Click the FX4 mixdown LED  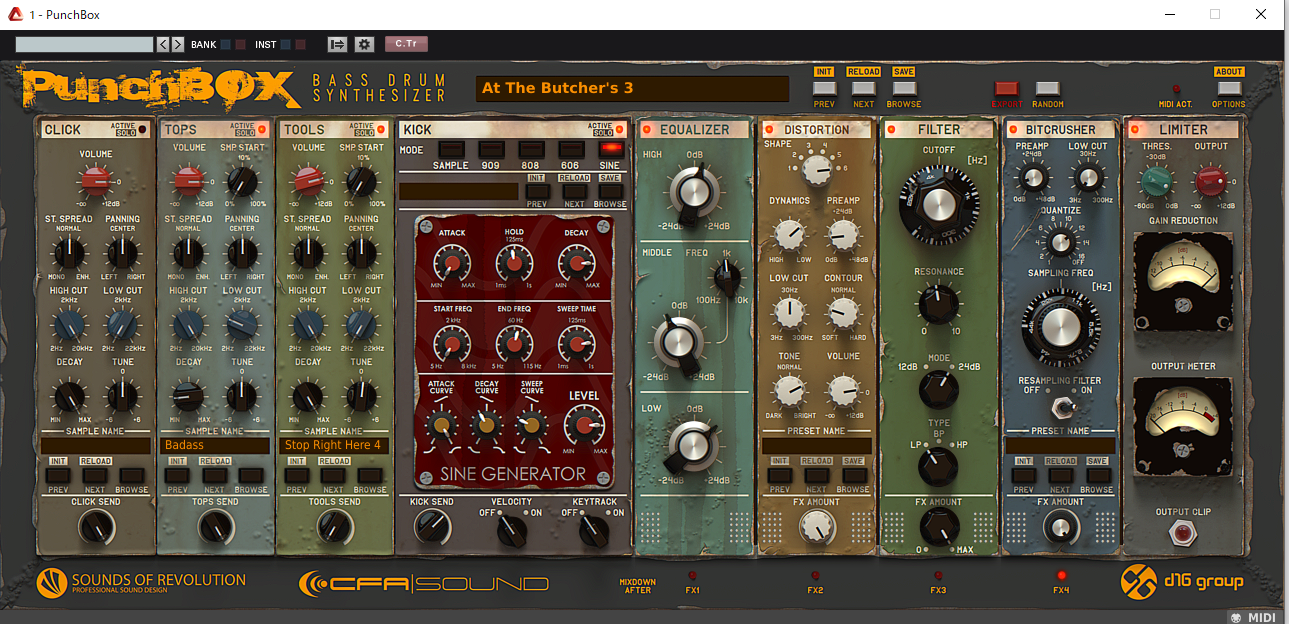[x=1061, y=576]
